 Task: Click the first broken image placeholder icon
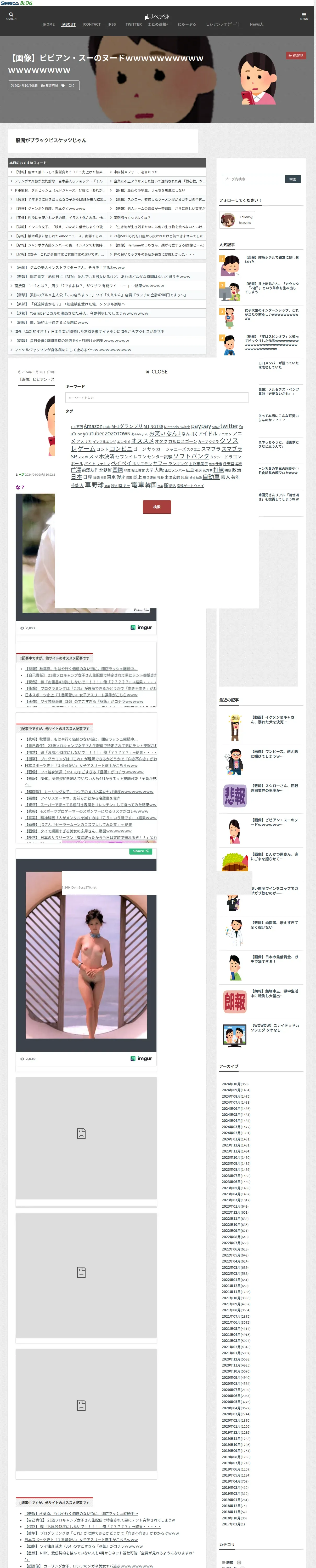click(x=81, y=1133)
